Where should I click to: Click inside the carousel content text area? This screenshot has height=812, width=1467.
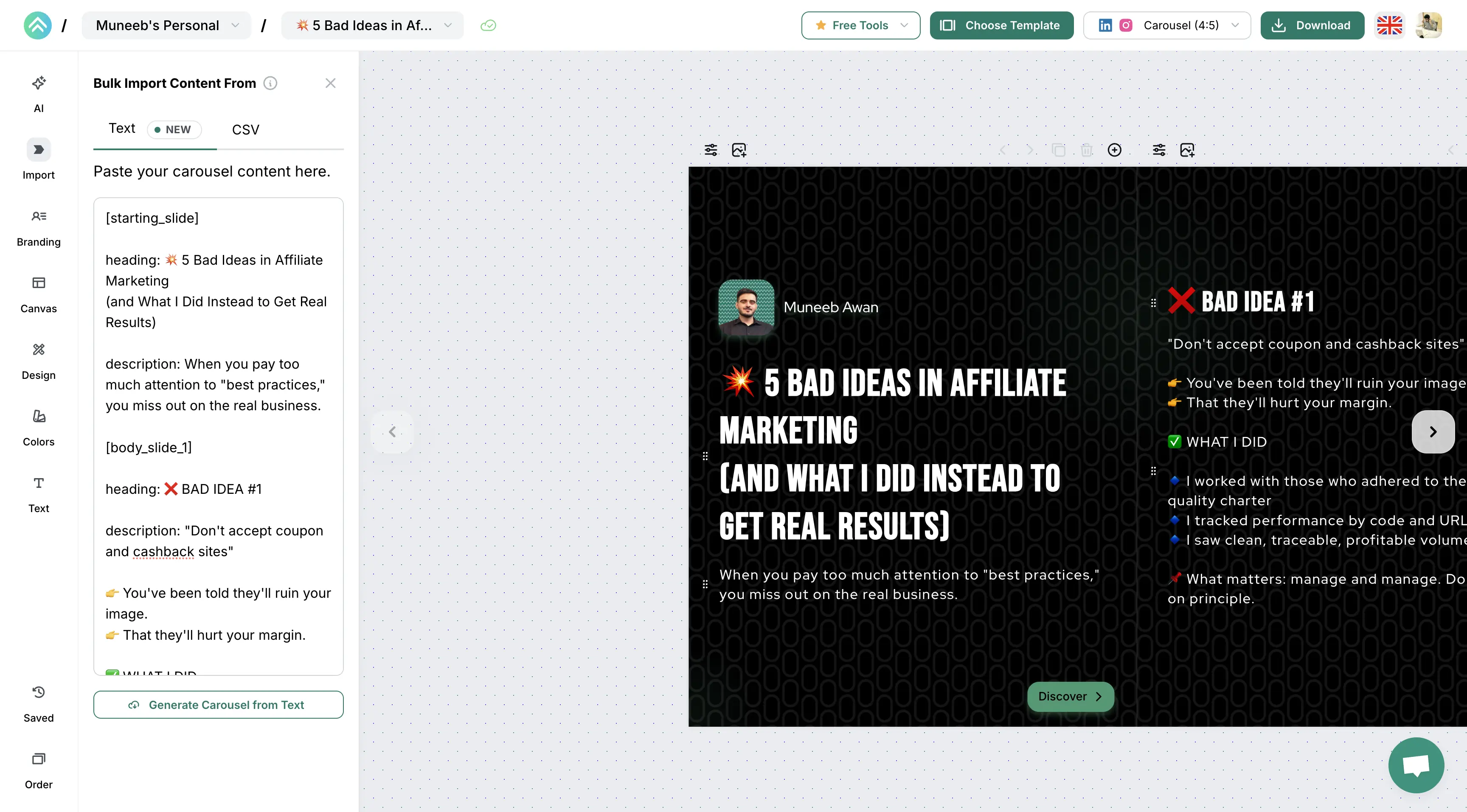point(218,437)
